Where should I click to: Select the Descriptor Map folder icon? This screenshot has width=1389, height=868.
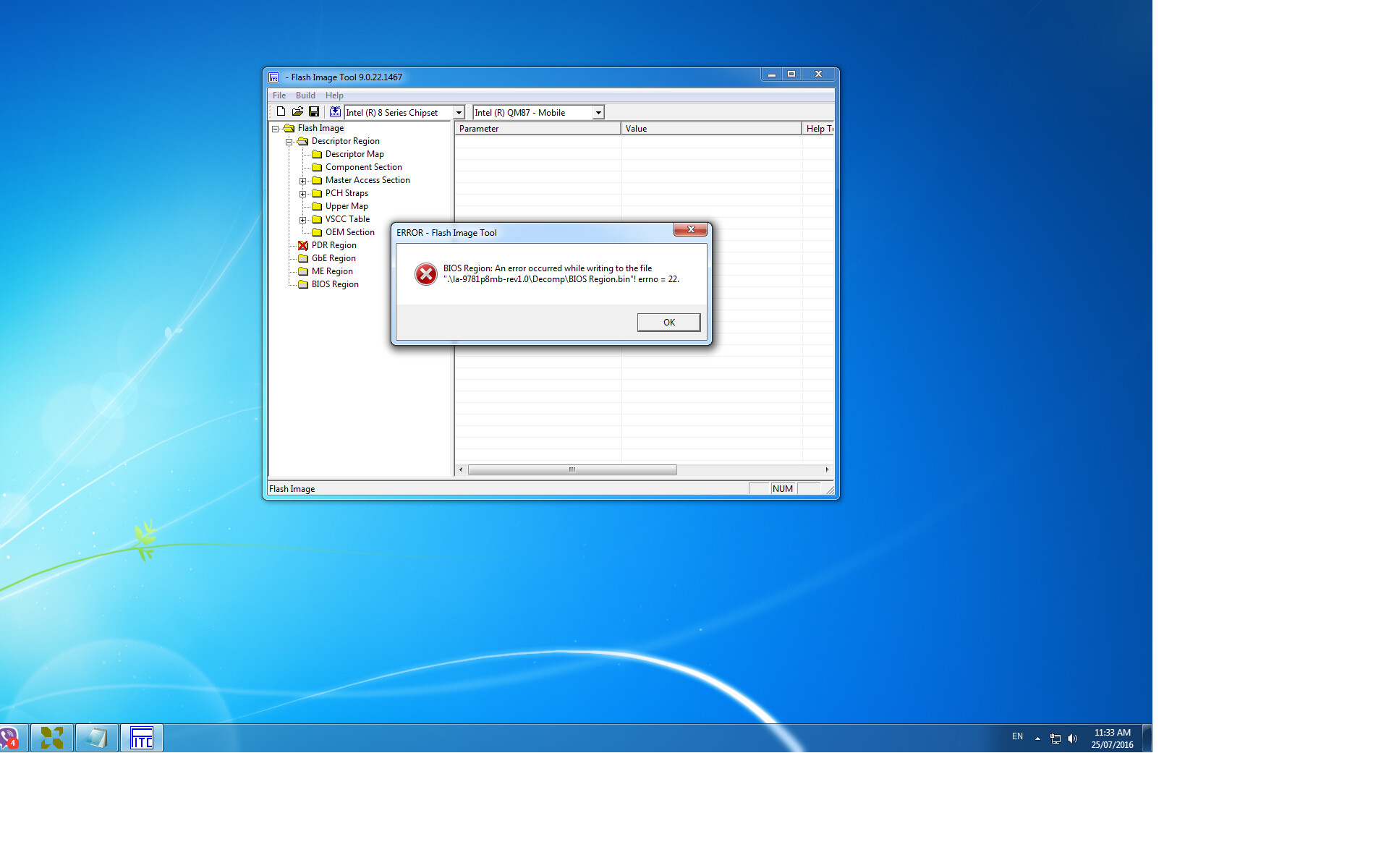pyautogui.click(x=317, y=154)
